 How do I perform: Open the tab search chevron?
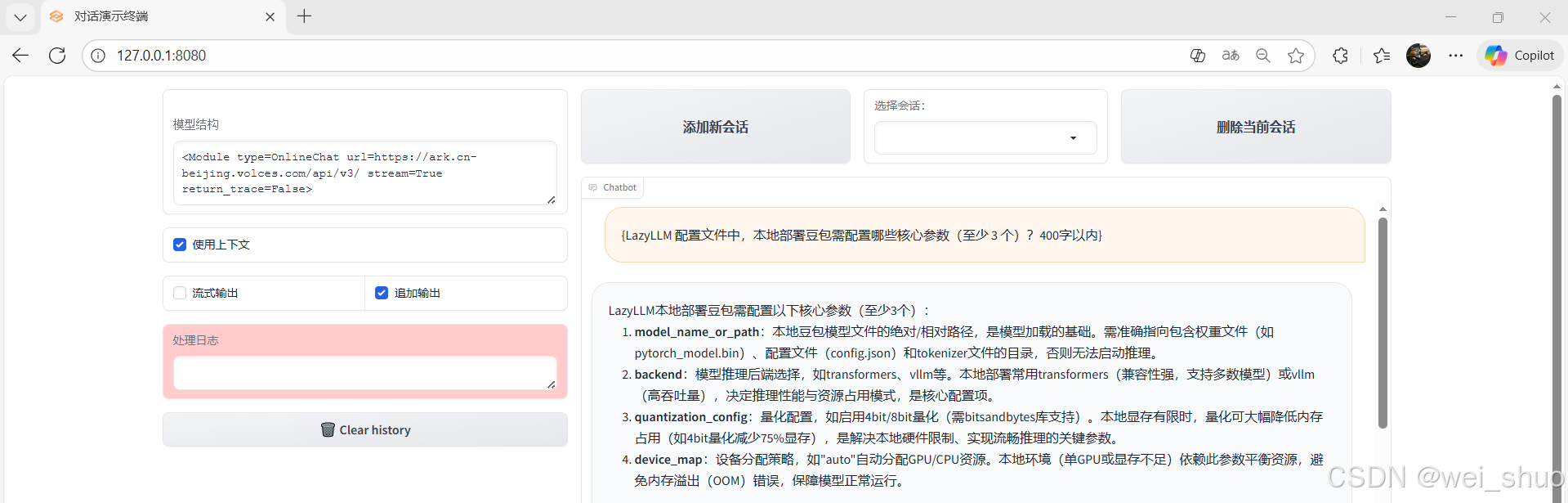(x=20, y=16)
